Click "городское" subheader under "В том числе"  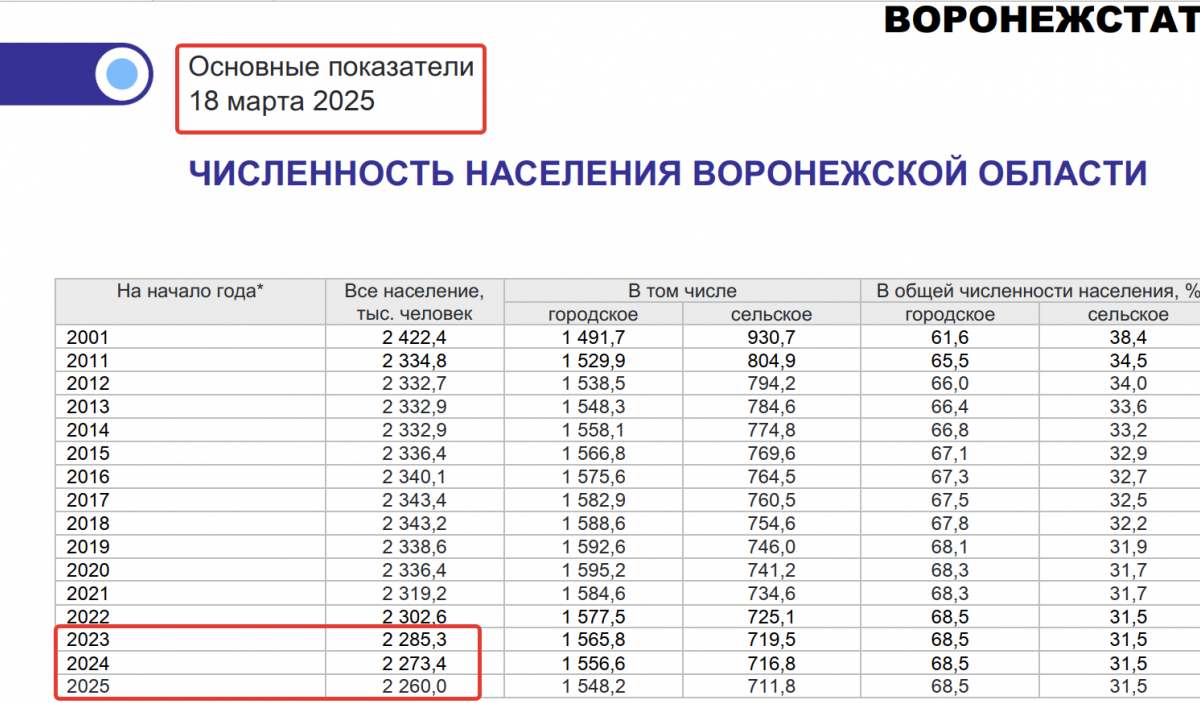pyautogui.click(x=593, y=315)
